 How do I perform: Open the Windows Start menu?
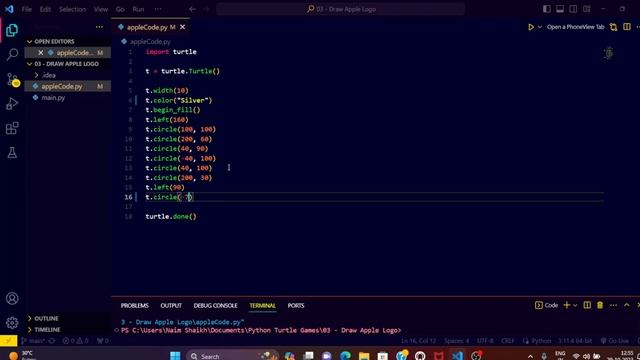coord(175,356)
